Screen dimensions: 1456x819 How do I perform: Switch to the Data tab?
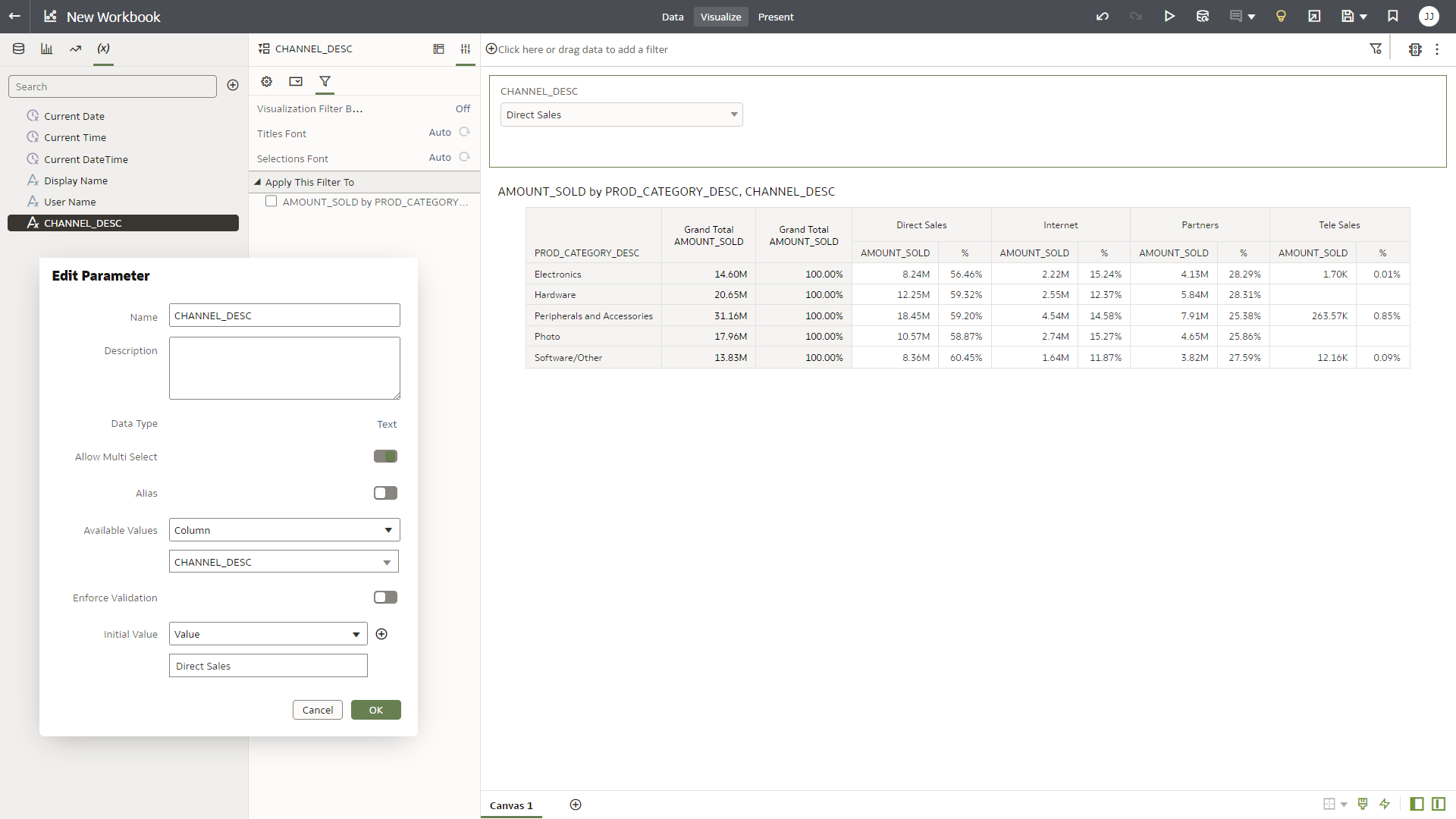pos(672,17)
